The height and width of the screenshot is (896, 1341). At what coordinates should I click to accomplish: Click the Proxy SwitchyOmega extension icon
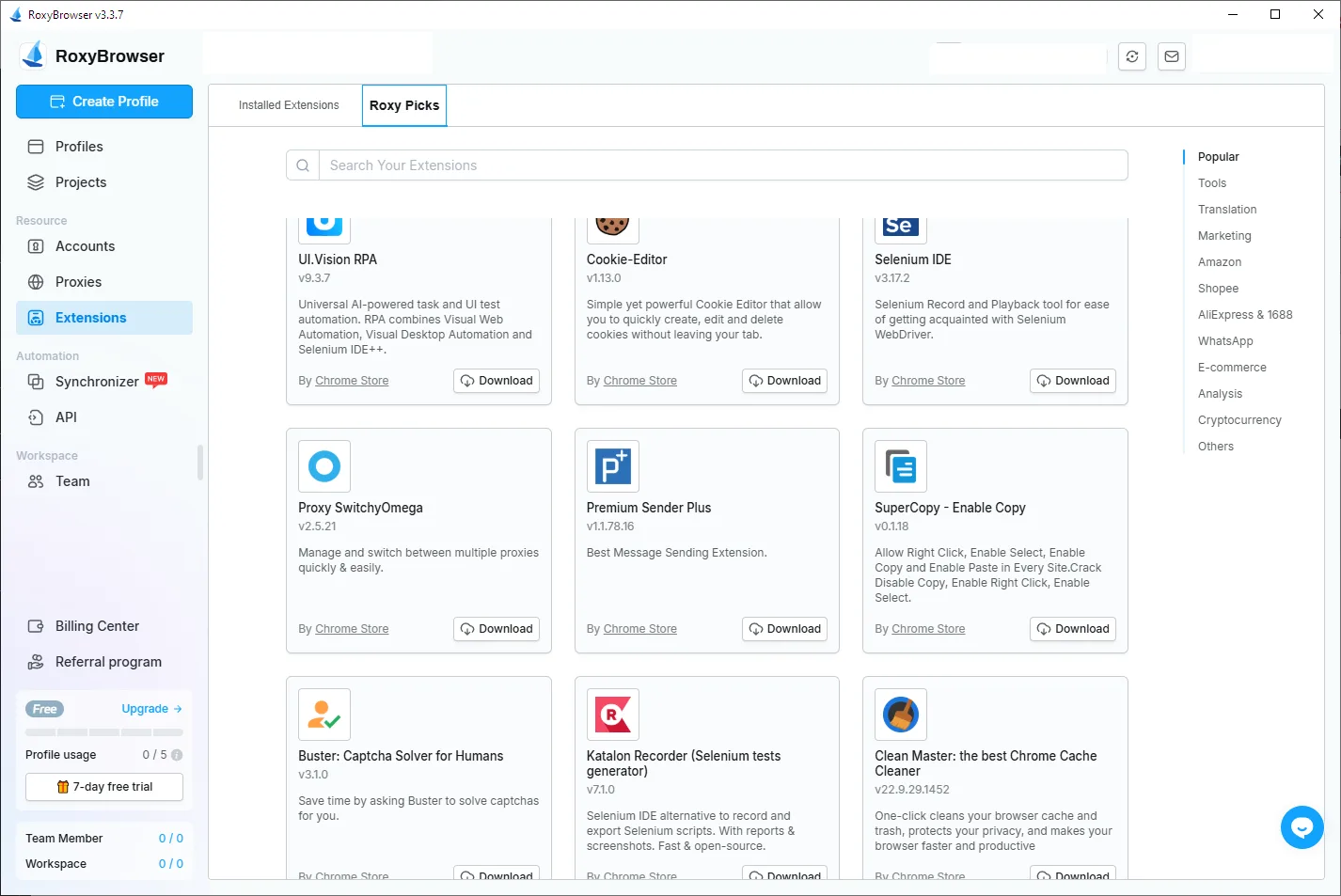click(x=324, y=466)
